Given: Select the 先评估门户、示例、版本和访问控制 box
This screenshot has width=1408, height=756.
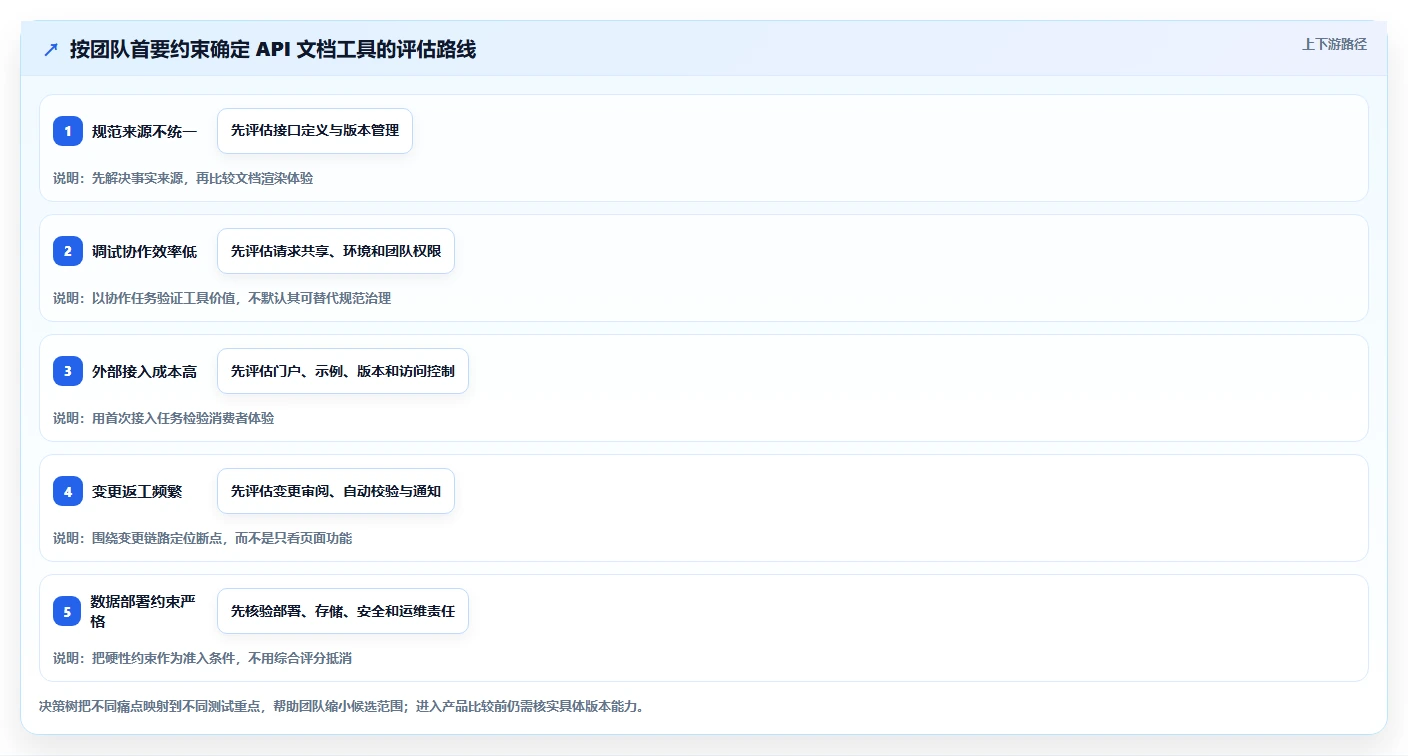Looking at the screenshot, I should click(343, 371).
